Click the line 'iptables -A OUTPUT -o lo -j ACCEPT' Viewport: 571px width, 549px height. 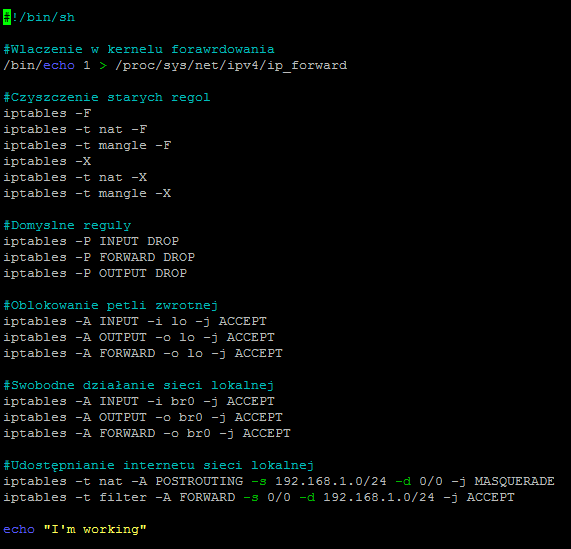click(x=139, y=337)
